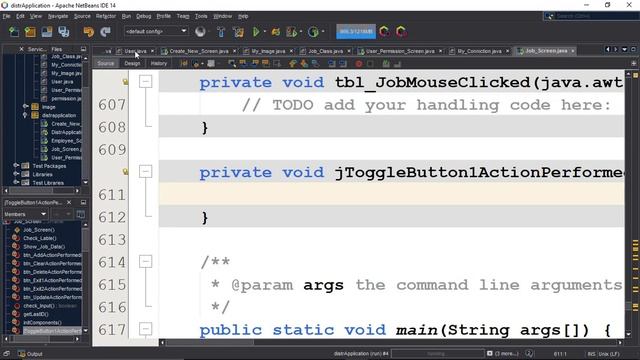Image resolution: width=640 pixels, height=360 pixels.
Task: Select initComponents() in navigator
Action: tap(42, 322)
